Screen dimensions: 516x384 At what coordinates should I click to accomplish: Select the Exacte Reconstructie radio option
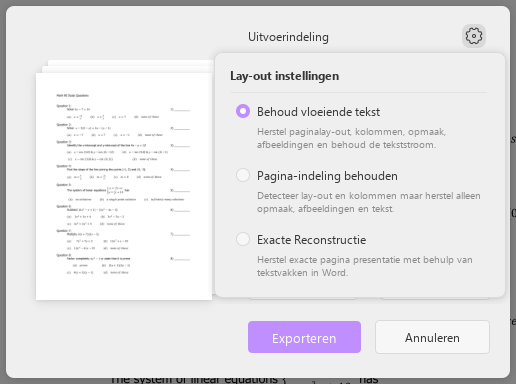click(243, 239)
